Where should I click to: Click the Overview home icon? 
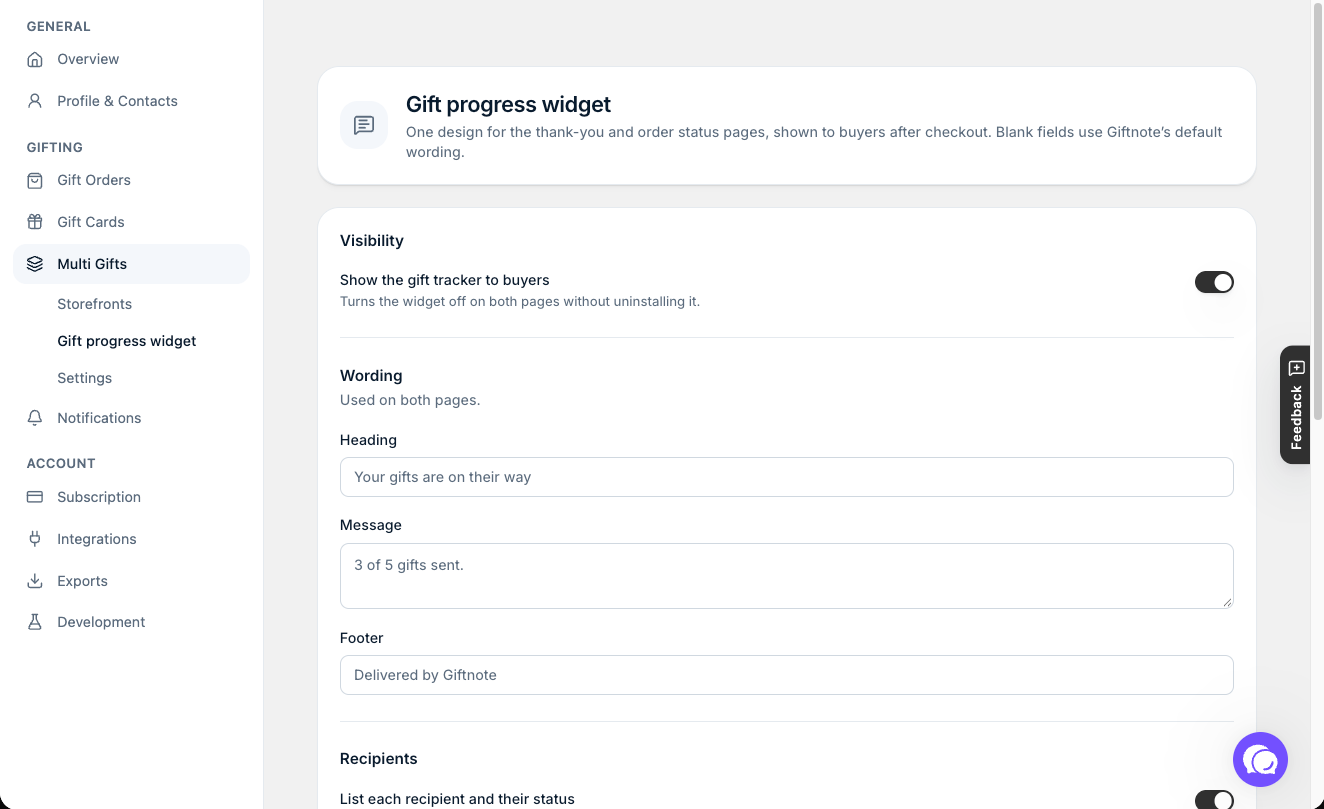pos(35,59)
